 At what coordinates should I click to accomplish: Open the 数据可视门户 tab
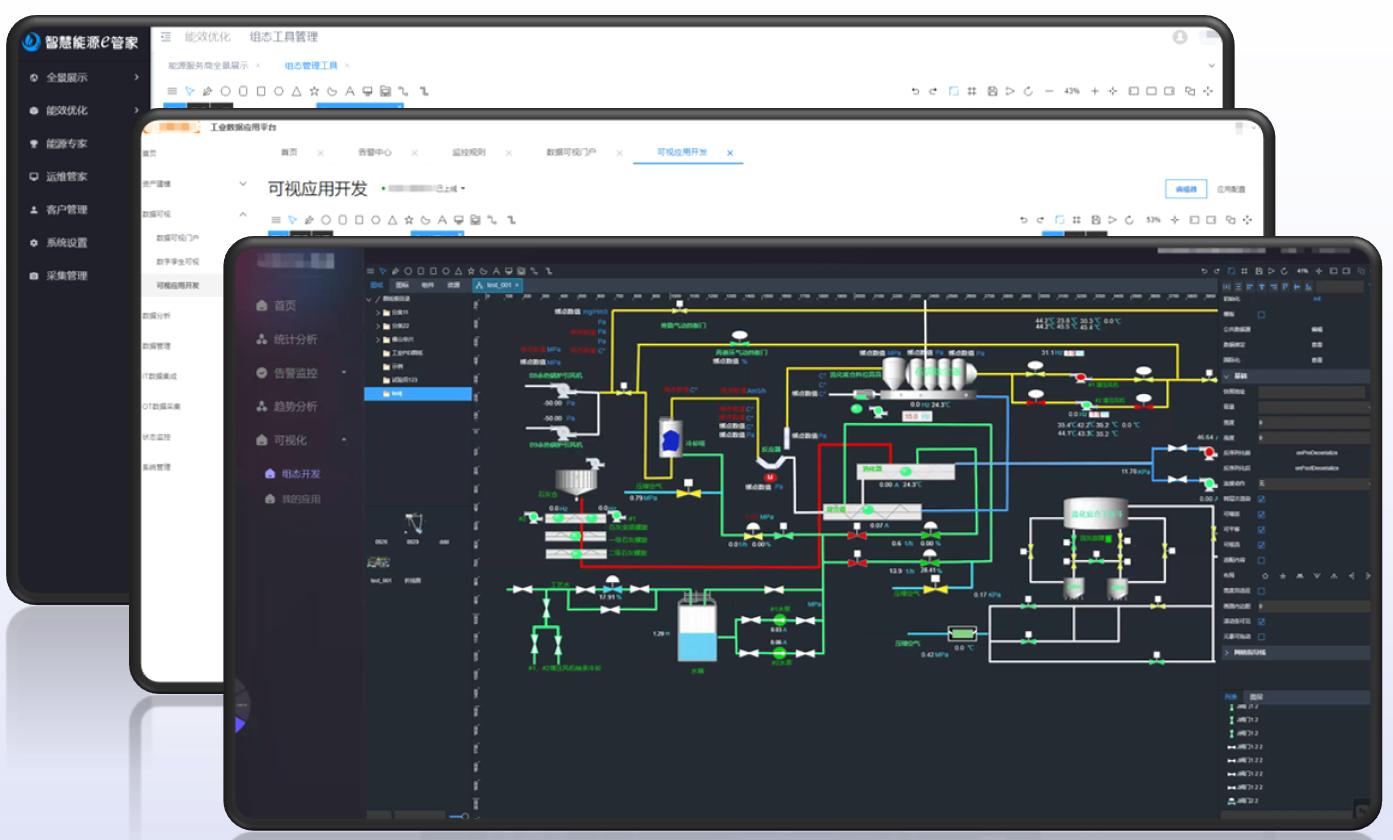click(x=569, y=152)
